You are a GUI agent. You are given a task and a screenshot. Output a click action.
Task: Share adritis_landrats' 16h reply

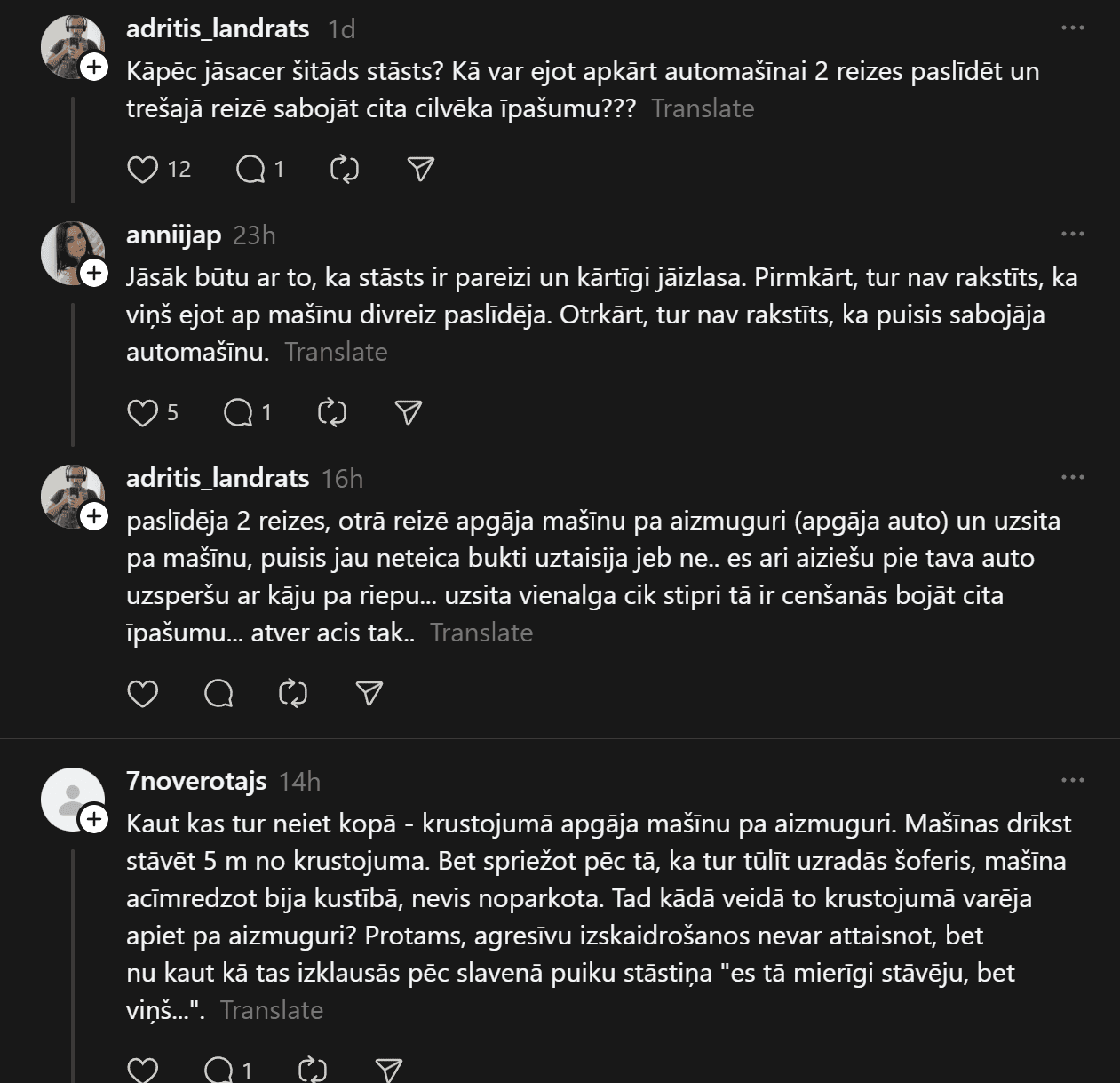click(369, 693)
